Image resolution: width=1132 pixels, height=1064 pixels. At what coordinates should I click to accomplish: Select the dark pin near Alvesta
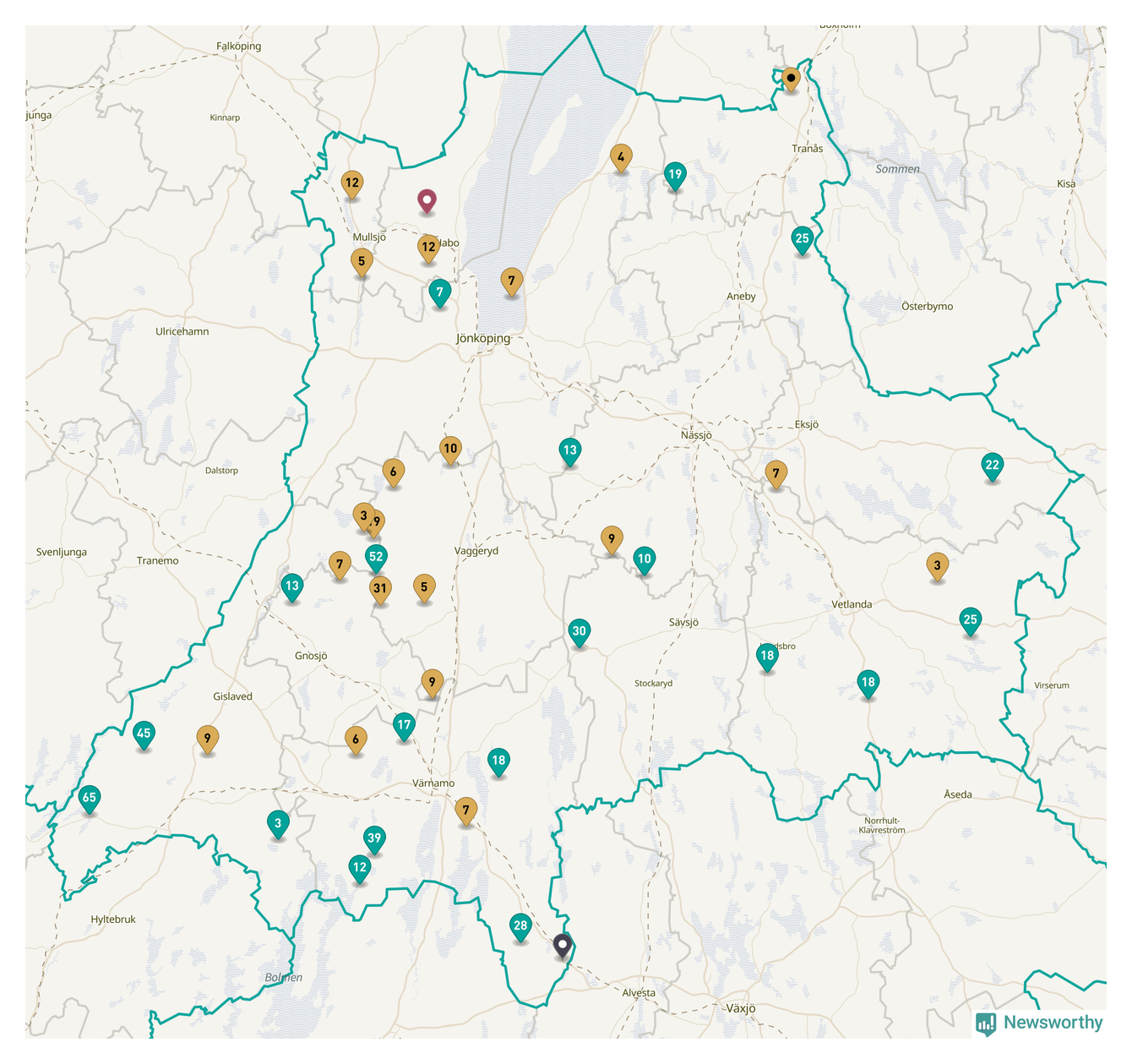pos(563,944)
